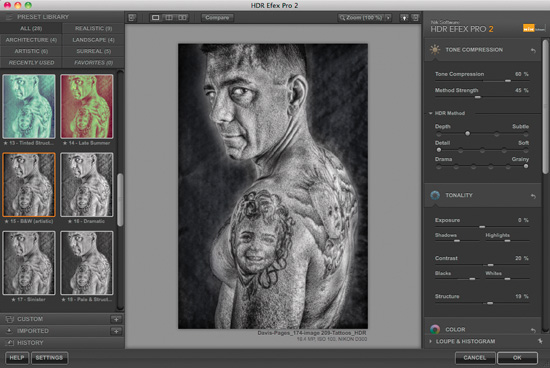Viewport: 550px width, 368px height.
Task: Set Detail to the Soft stop
Action: pyautogui.click(x=525, y=150)
